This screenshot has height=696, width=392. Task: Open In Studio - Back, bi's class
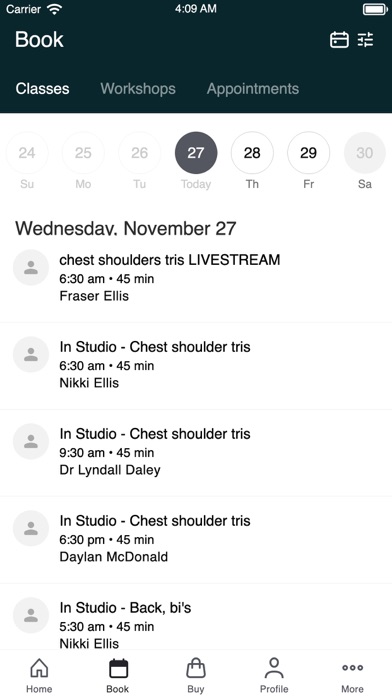[196, 617]
